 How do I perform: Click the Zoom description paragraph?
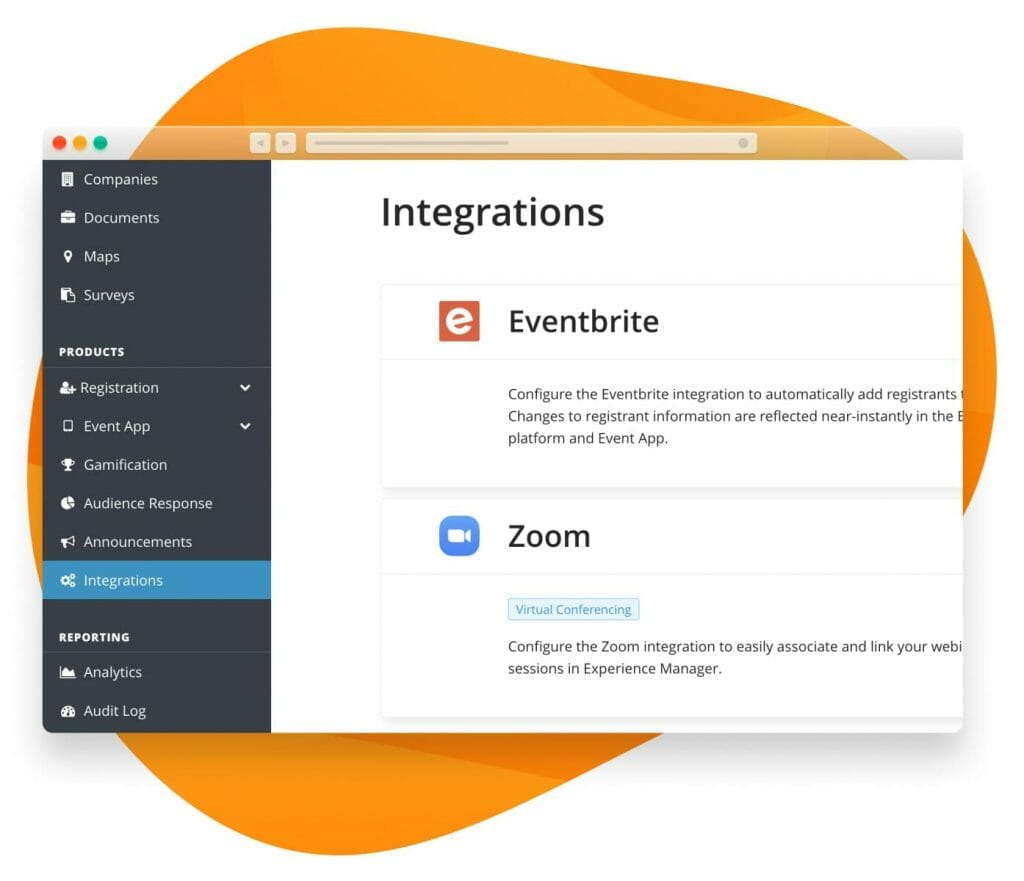(735, 657)
